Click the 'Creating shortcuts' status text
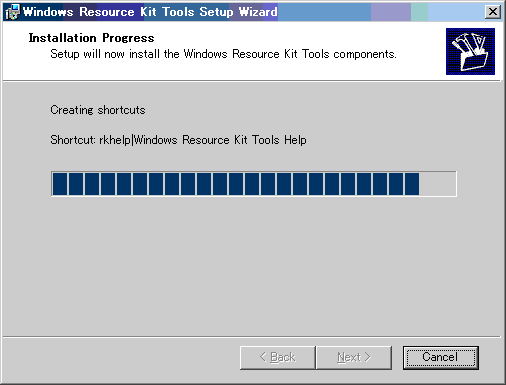 [x=98, y=110]
